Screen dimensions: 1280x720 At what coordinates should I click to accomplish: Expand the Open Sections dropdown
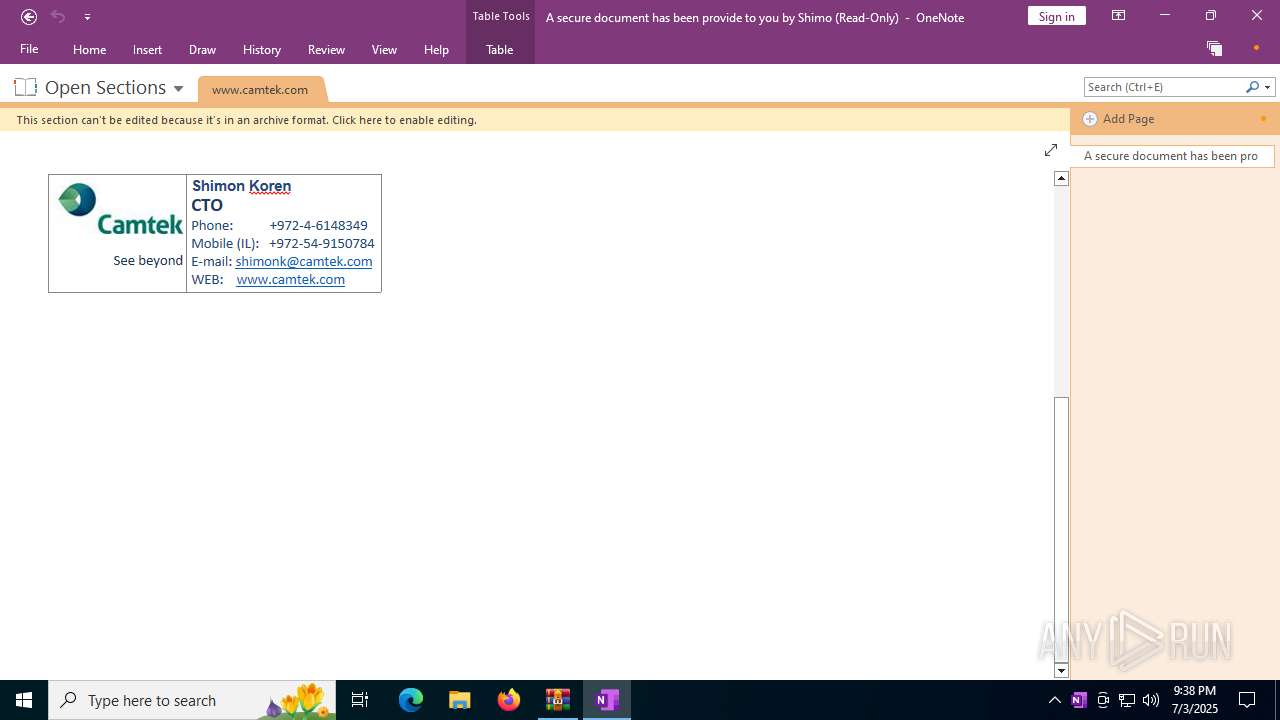[x=178, y=88]
